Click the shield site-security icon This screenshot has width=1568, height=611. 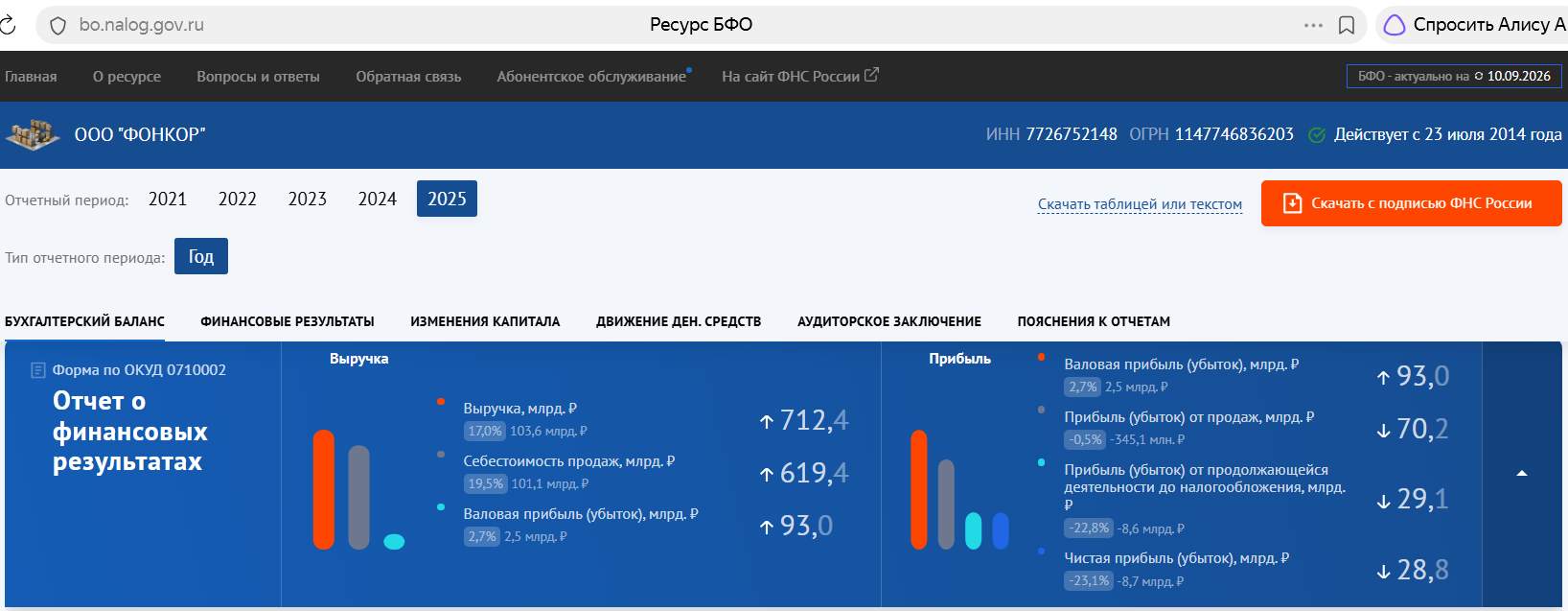pos(58,26)
